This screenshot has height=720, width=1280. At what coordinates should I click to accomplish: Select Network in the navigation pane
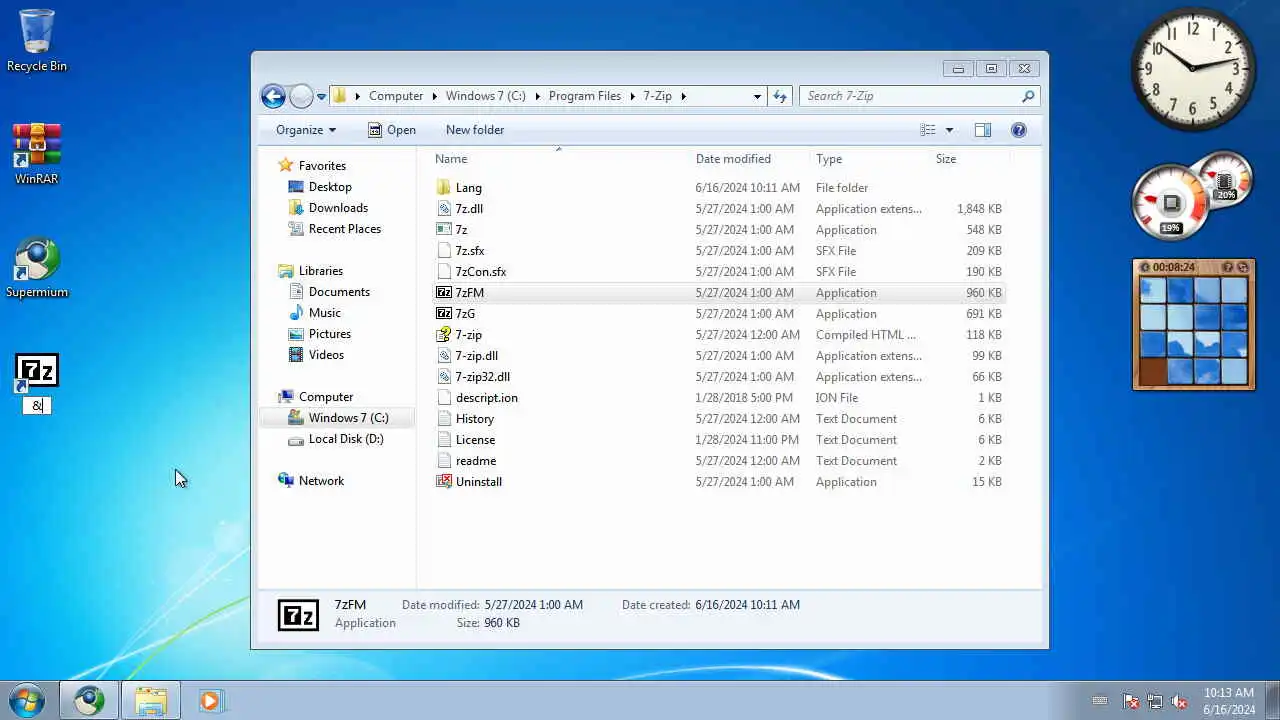(x=321, y=481)
